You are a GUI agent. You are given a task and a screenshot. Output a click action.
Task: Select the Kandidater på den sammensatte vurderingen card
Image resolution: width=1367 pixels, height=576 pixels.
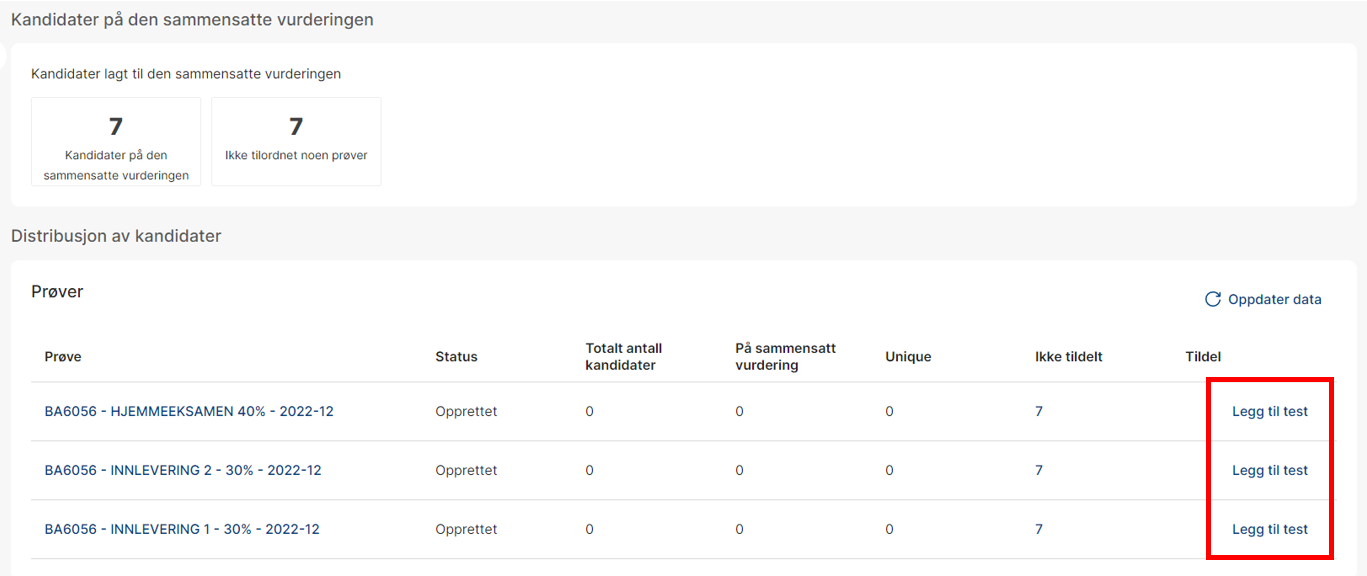tap(116, 142)
